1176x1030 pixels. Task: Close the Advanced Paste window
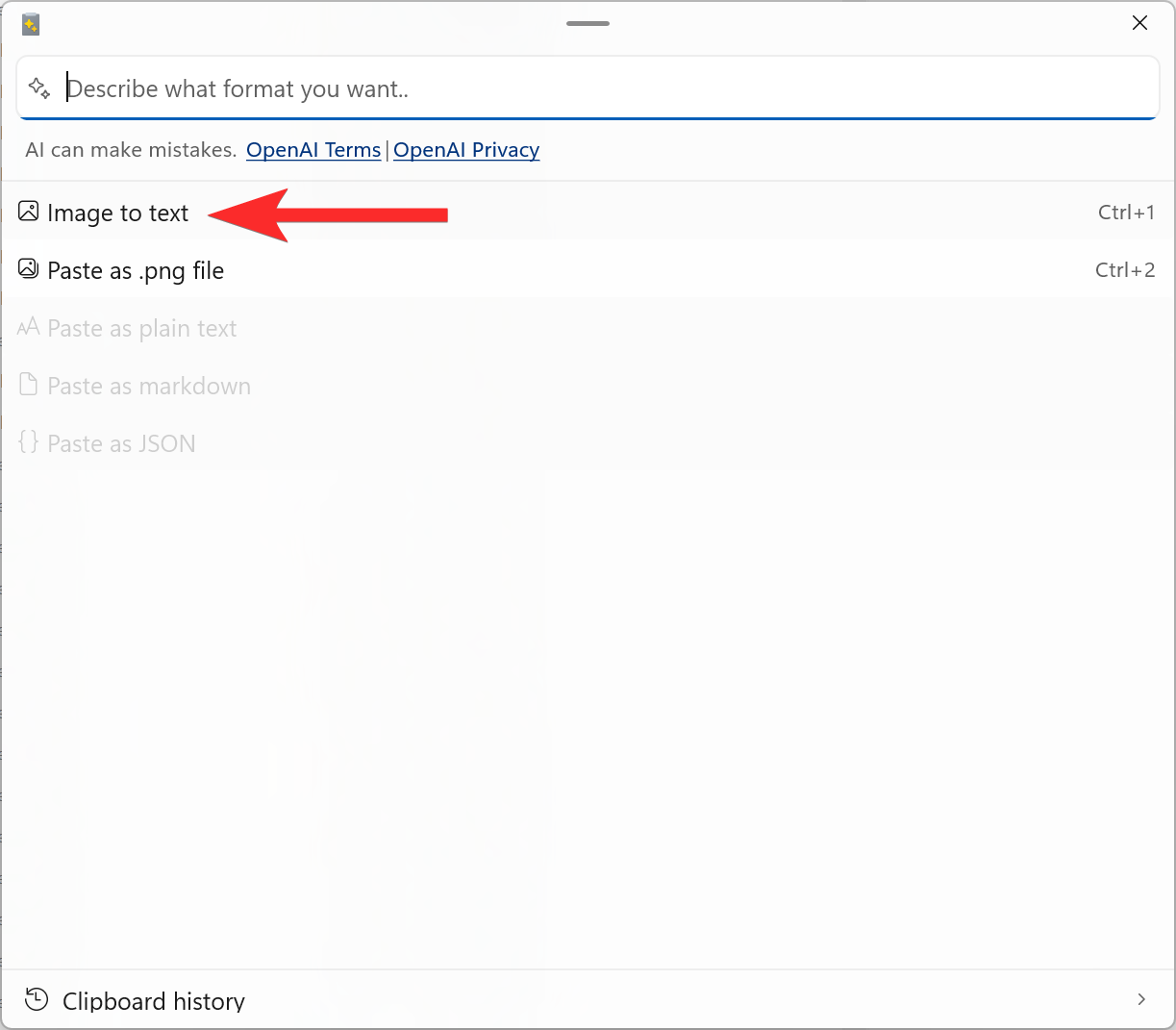1139,23
